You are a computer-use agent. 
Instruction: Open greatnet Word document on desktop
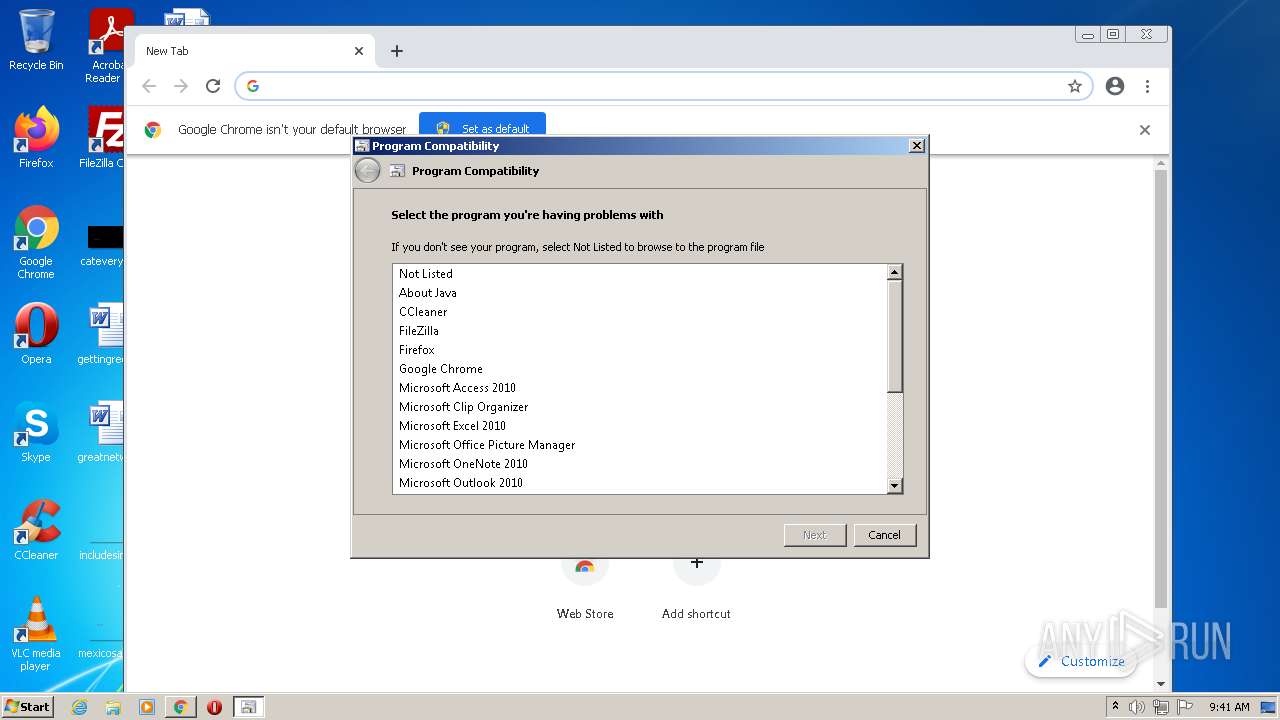pos(102,432)
